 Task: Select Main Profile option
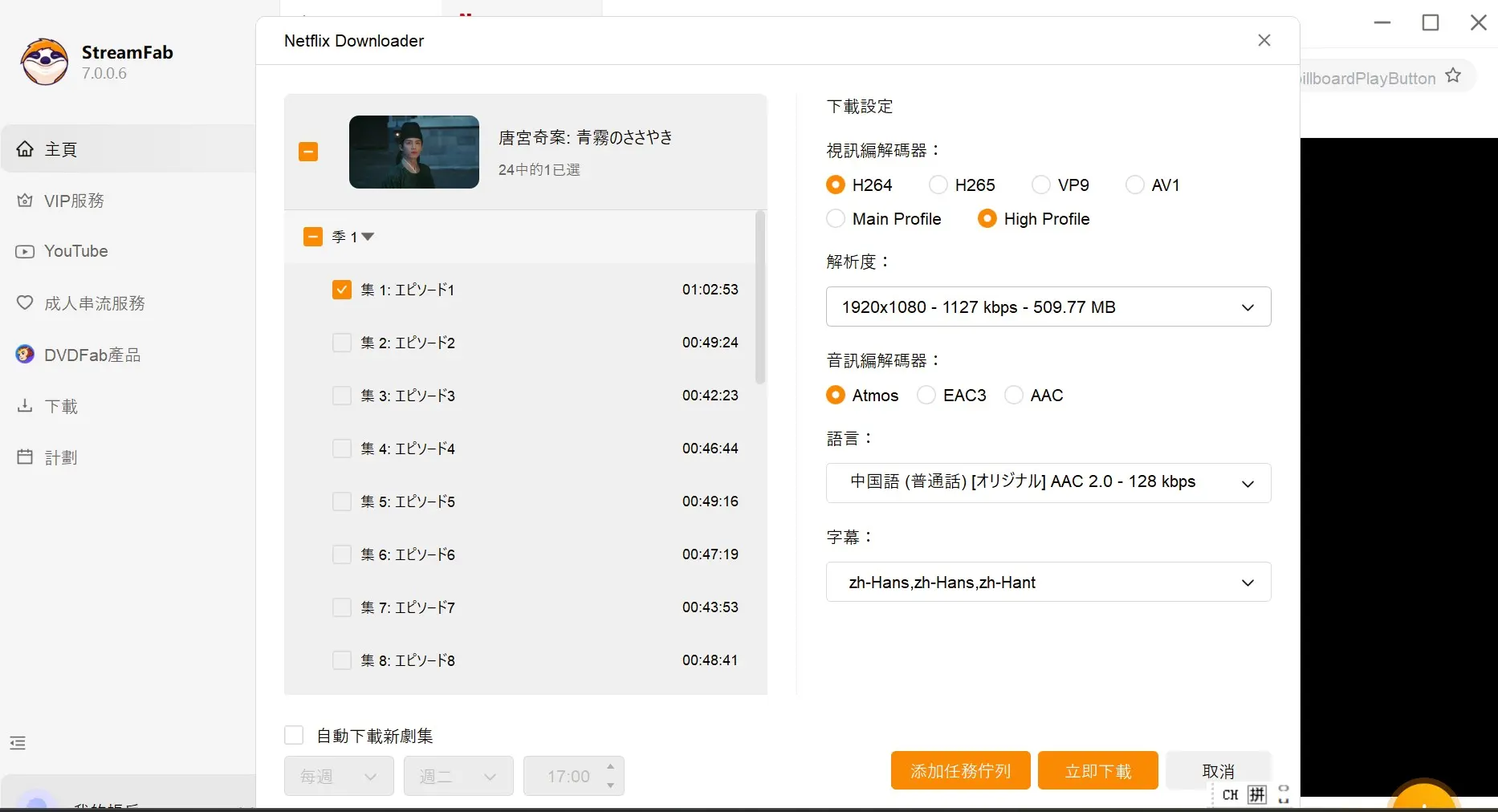836,219
